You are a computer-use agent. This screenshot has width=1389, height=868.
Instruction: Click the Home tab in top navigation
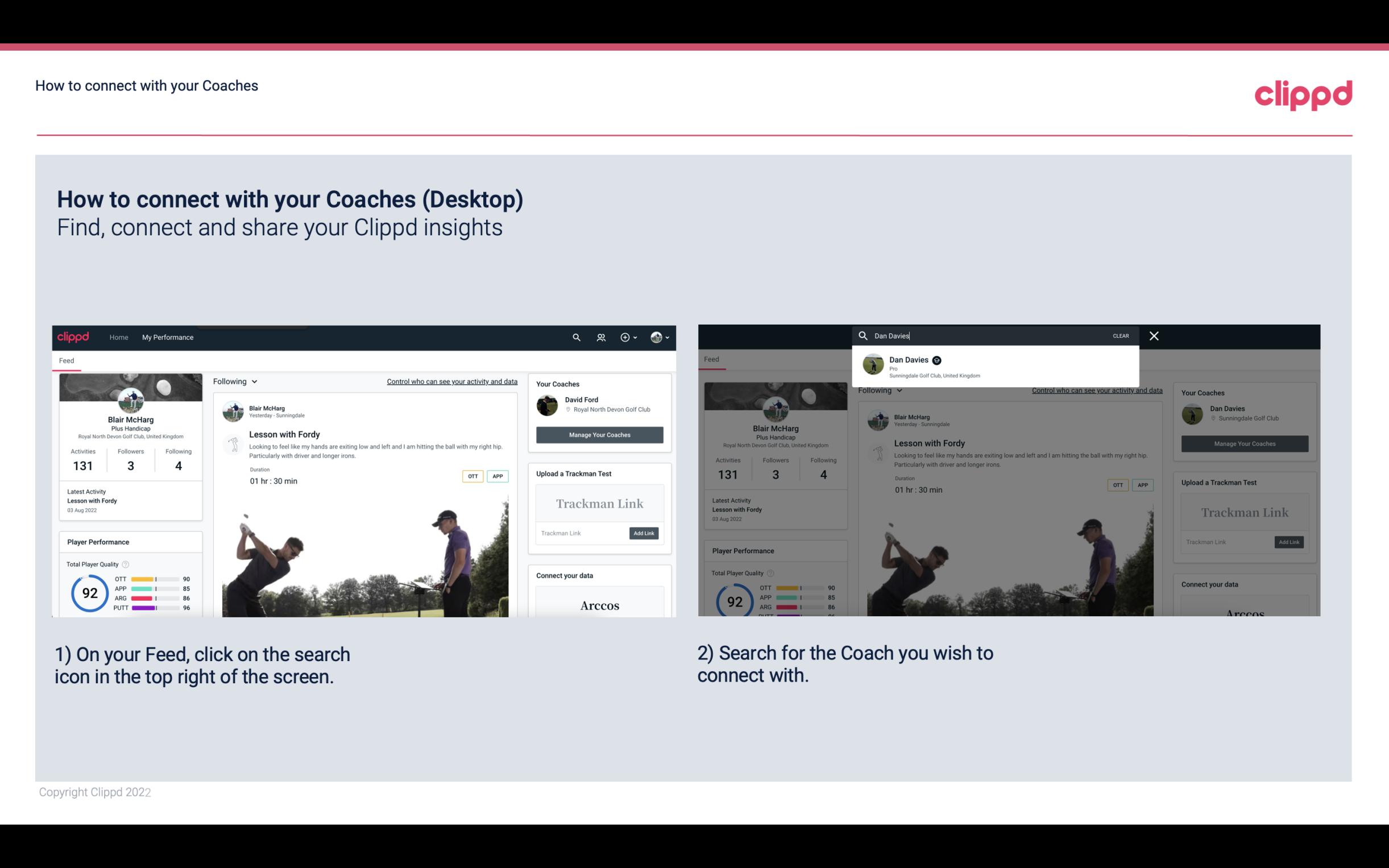pyautogui.click(x=119, y=337)
